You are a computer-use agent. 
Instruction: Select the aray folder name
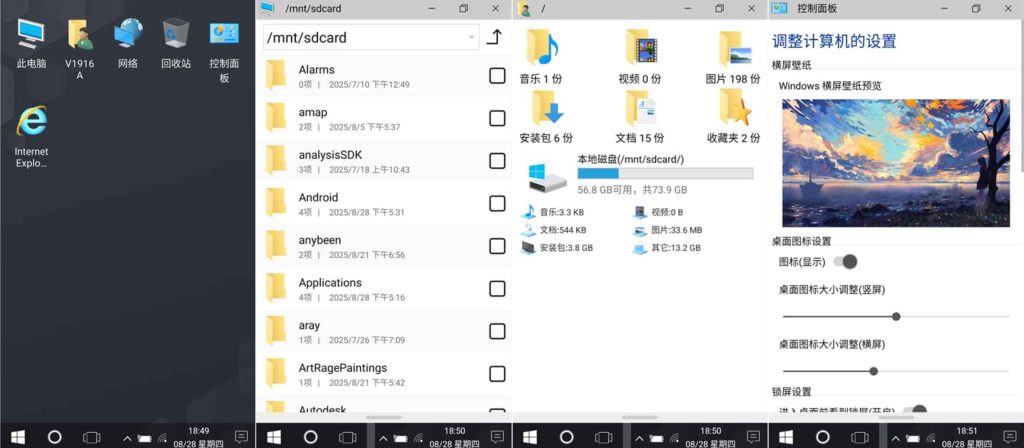coord(309,325)
